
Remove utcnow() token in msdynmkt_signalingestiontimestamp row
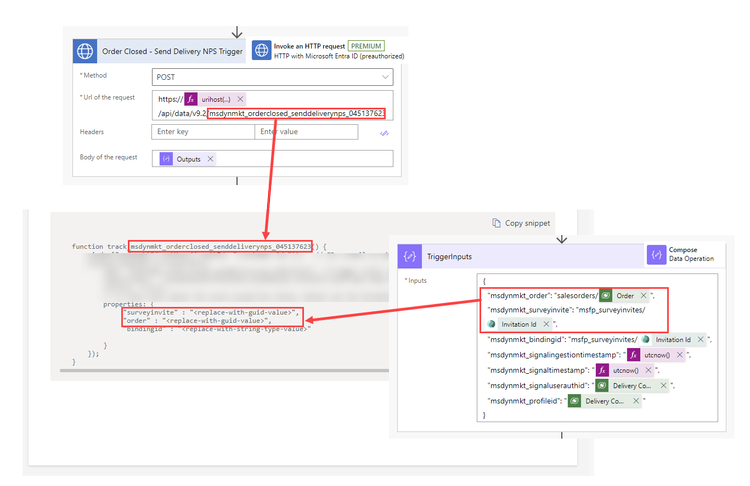tap(679, 355)
